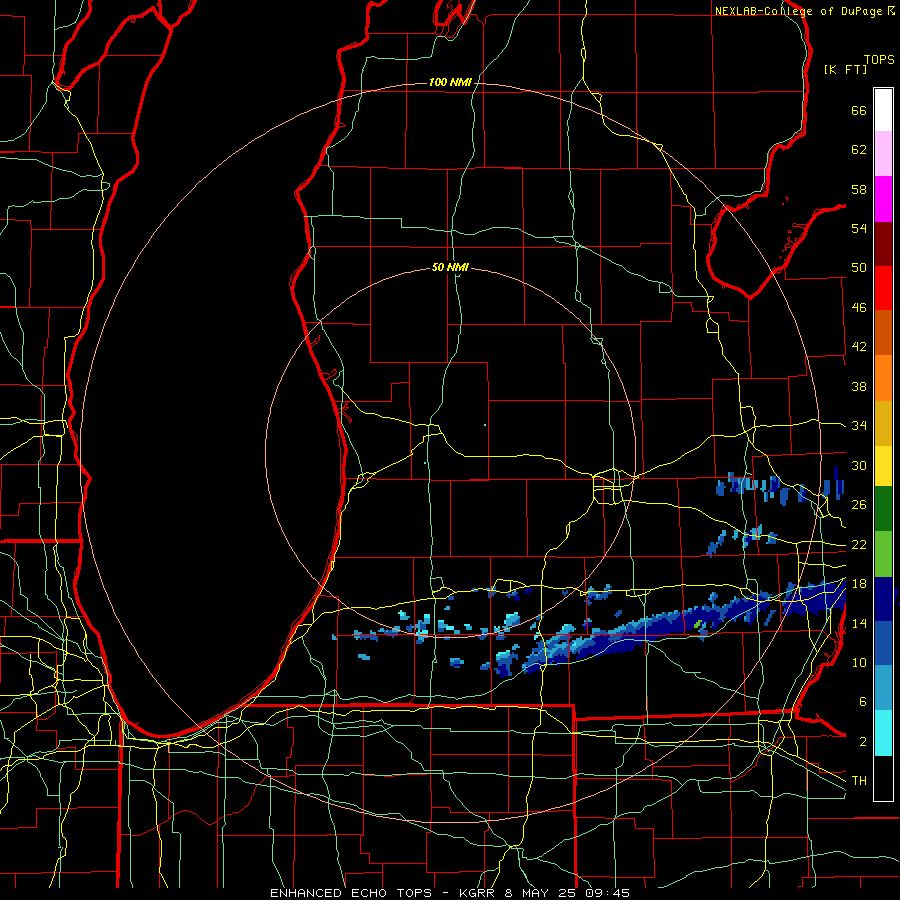Click the gold legend swatch
This screenshot has width=900, height=900.
coord(883,424)
